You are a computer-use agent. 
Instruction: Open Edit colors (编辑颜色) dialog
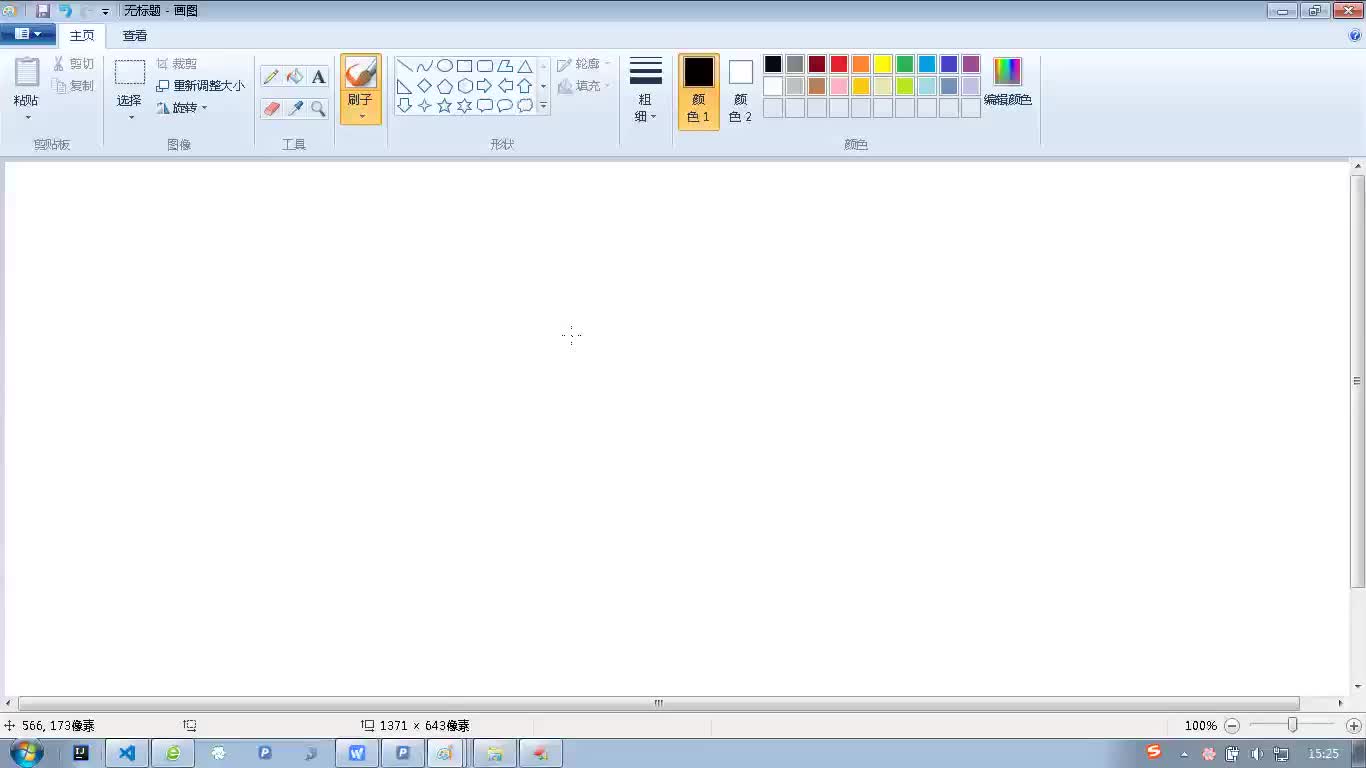coord(1008,82)
